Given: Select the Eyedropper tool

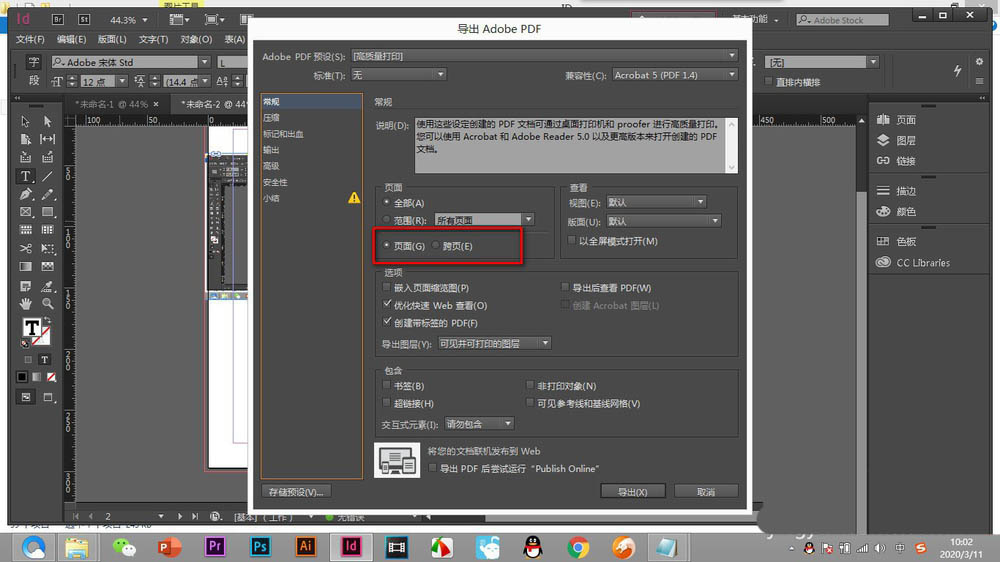Looking at the screenshot, I should tap(47, 286).
